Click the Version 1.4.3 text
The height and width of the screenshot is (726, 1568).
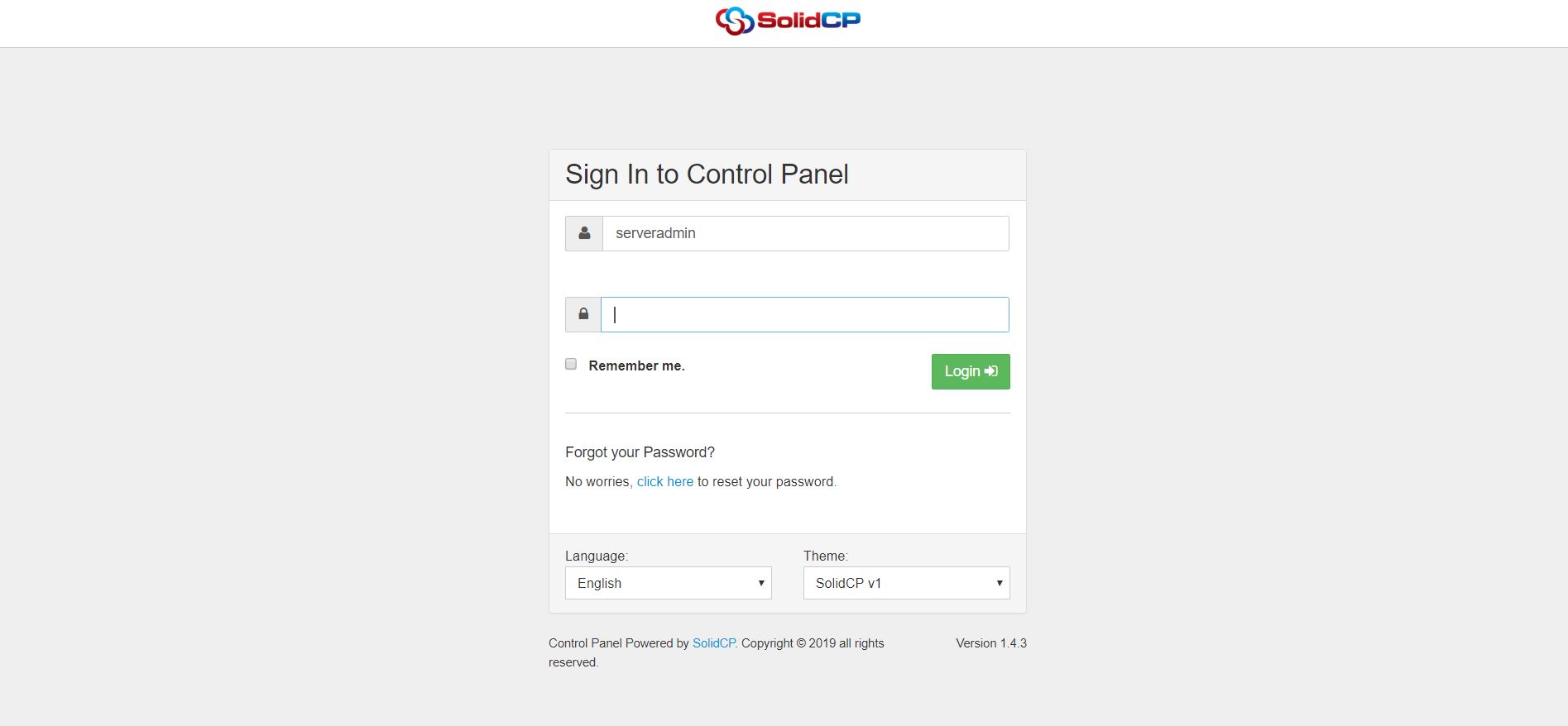click(991, 643)
